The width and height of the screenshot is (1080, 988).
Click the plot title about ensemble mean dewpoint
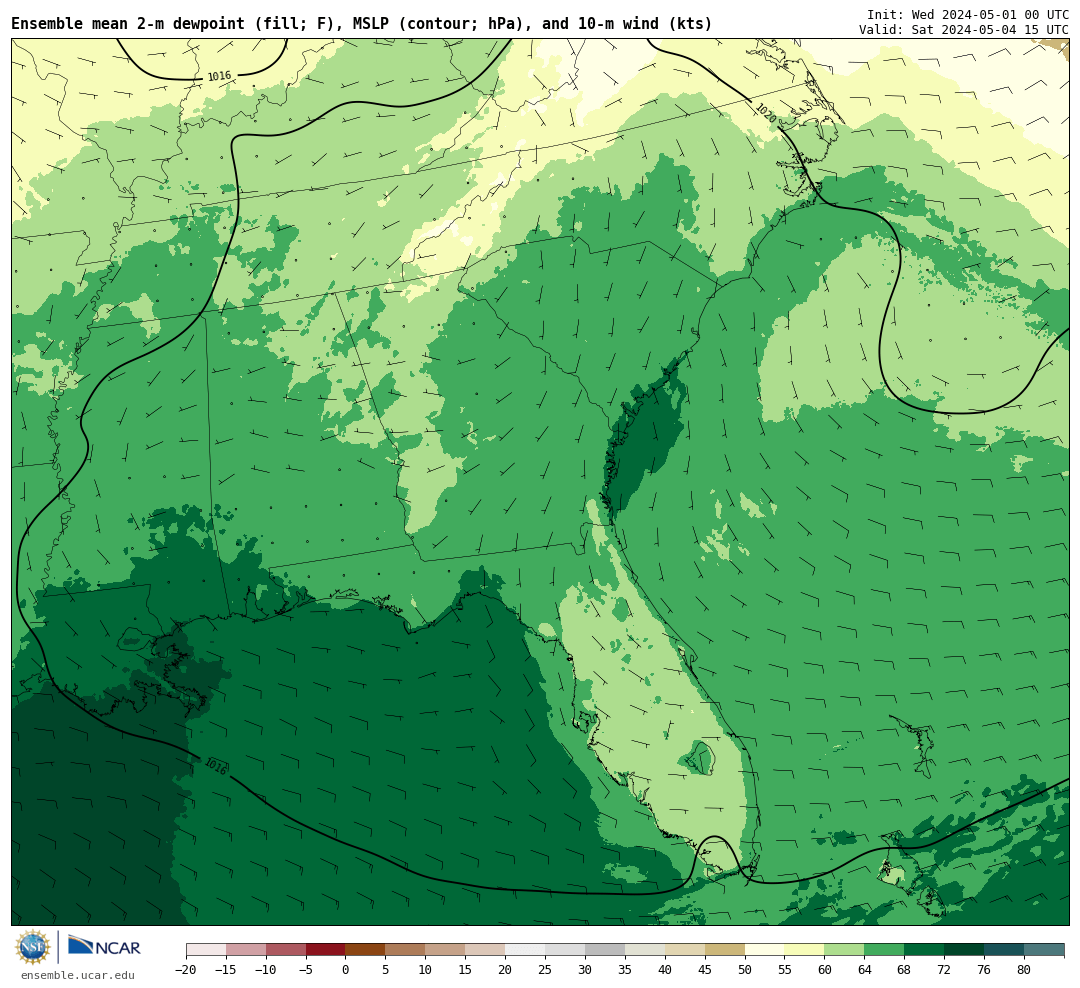point(362,24)
